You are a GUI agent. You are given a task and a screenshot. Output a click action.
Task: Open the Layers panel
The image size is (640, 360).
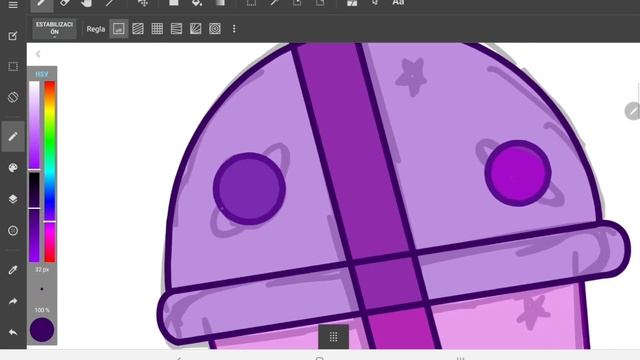point(13,199)
